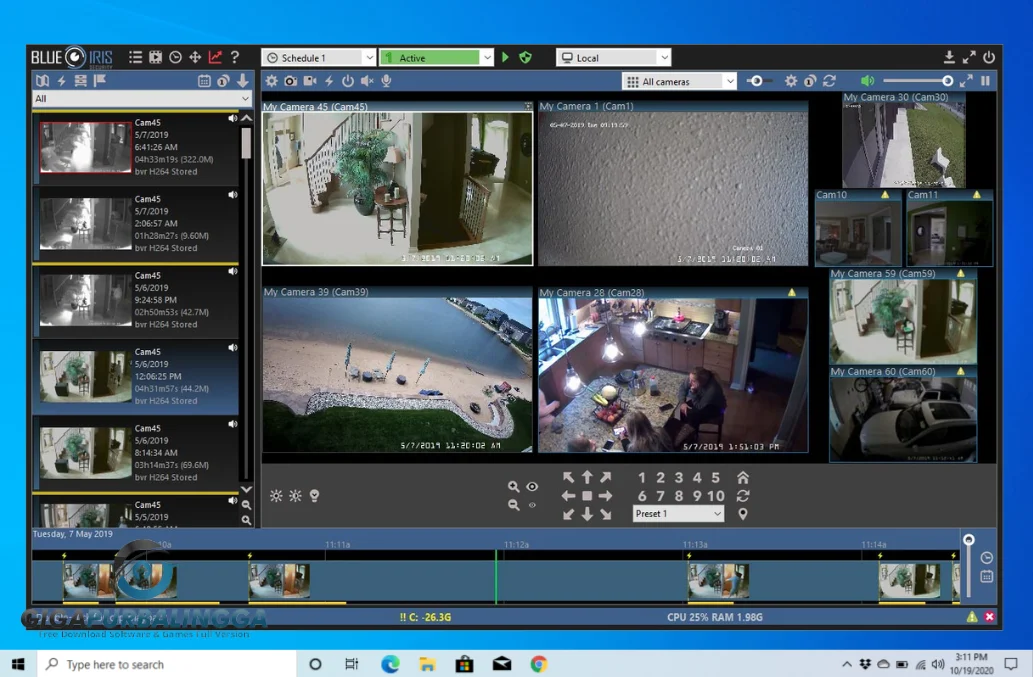Screen dimensions: 1033x677
Task: Click the Help question mark icon
Action: [x=235, y=58]
